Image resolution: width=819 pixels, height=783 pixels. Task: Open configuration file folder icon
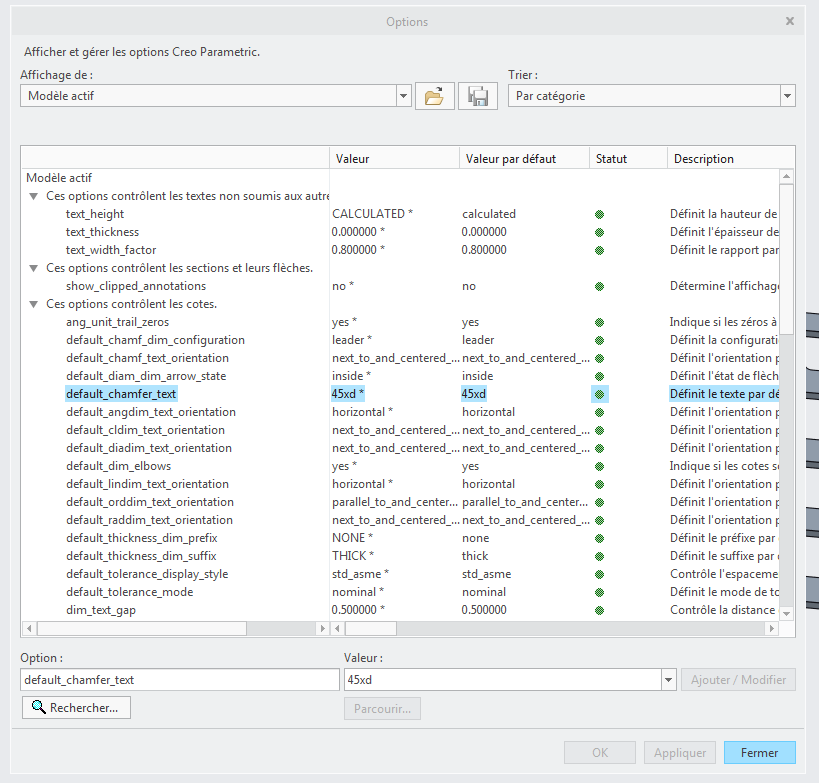point(435,96)
